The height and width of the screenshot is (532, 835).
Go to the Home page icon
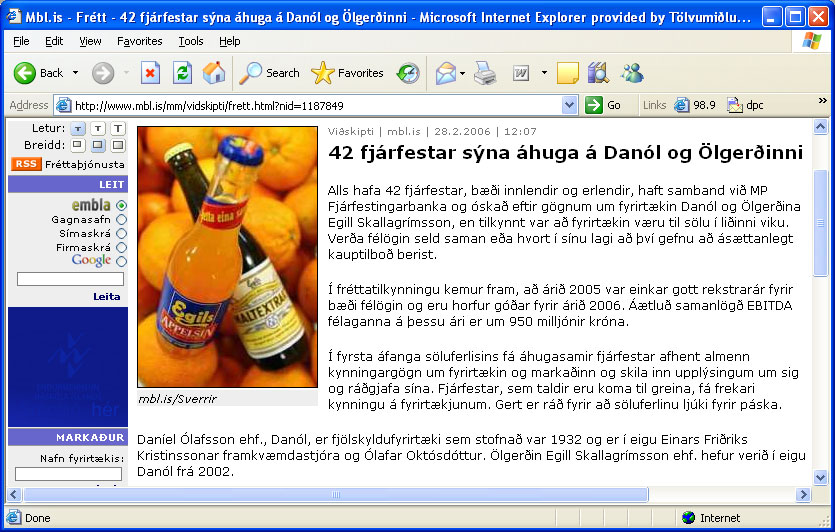point(214,73)
